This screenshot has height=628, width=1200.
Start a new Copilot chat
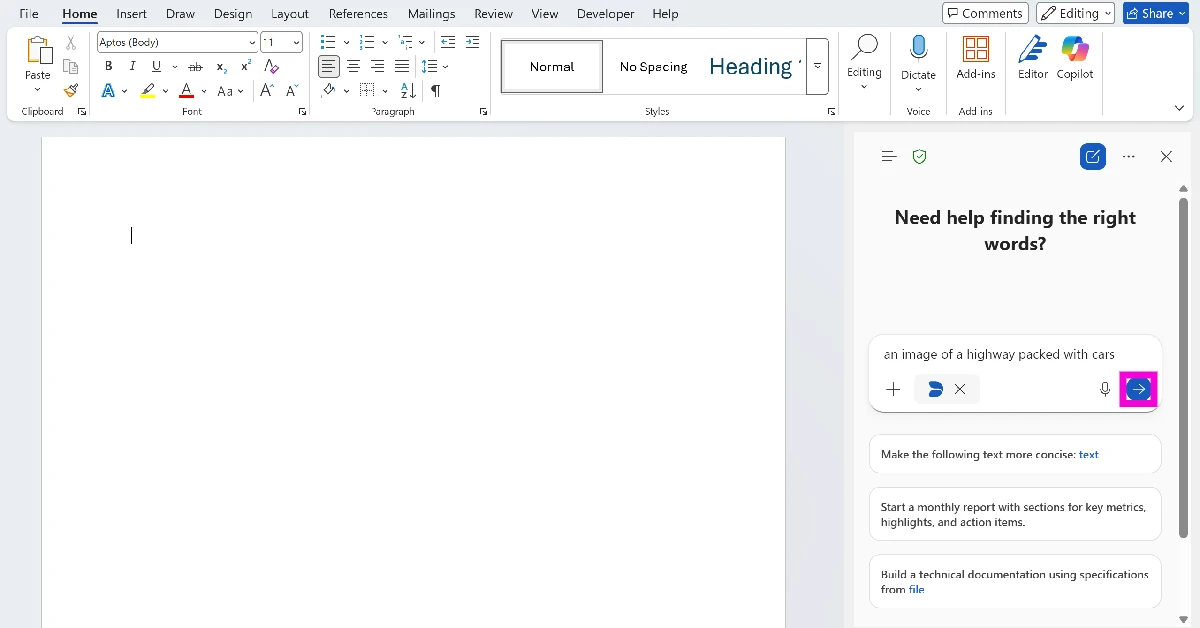[x=1093, y=157]
